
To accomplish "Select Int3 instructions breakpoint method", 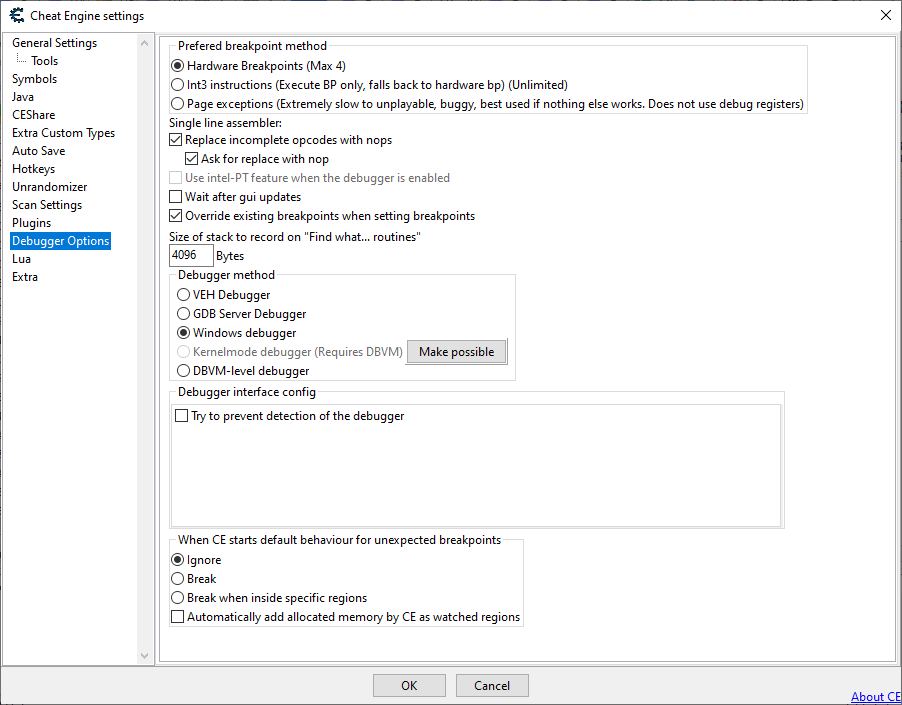I will (177, 85).
